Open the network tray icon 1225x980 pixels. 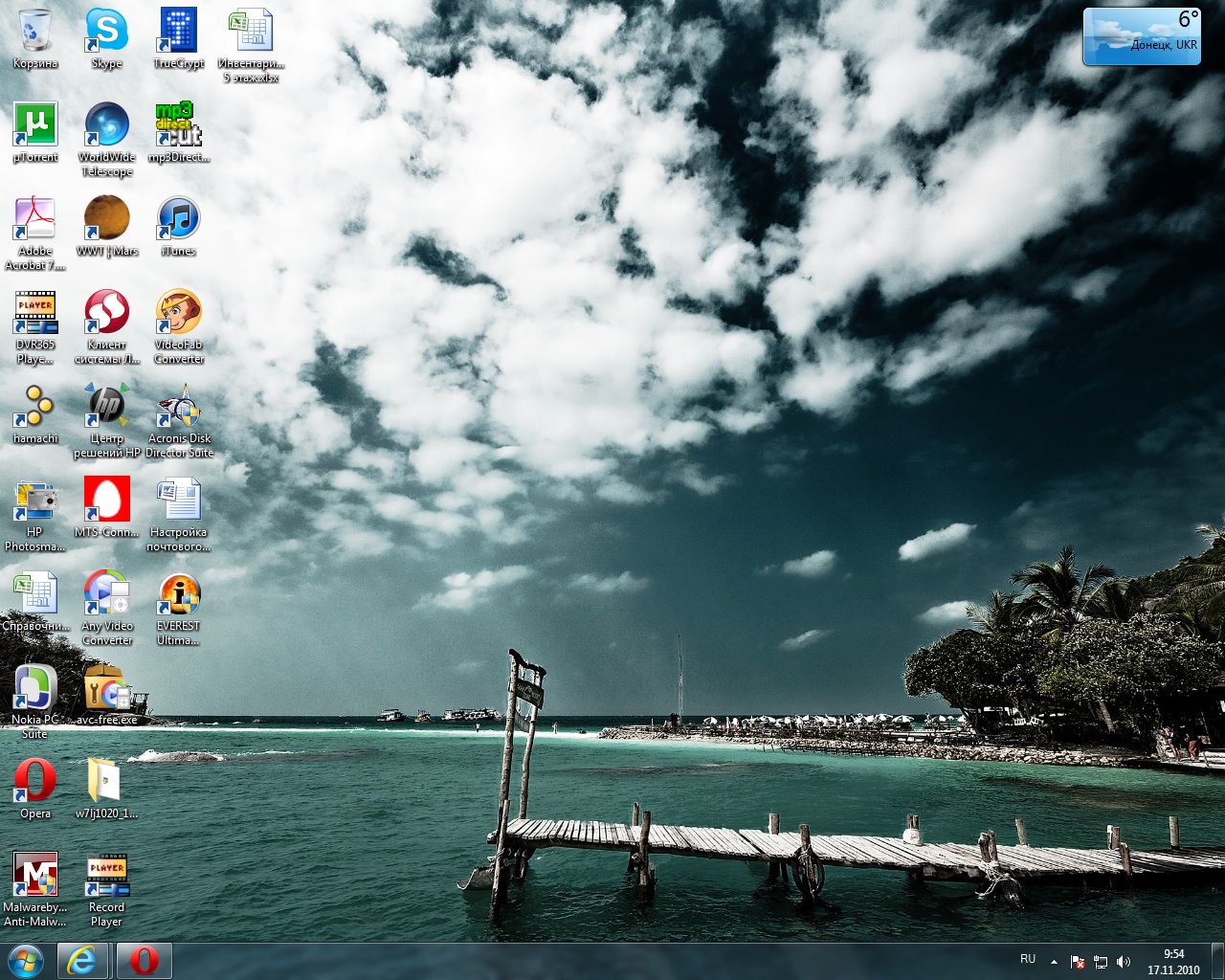pos(1101,962)
